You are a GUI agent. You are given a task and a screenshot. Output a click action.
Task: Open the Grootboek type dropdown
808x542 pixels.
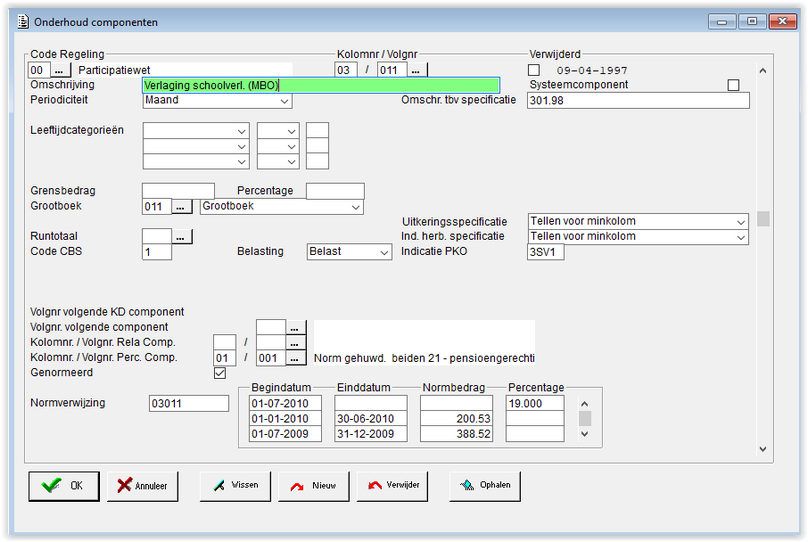281,207
